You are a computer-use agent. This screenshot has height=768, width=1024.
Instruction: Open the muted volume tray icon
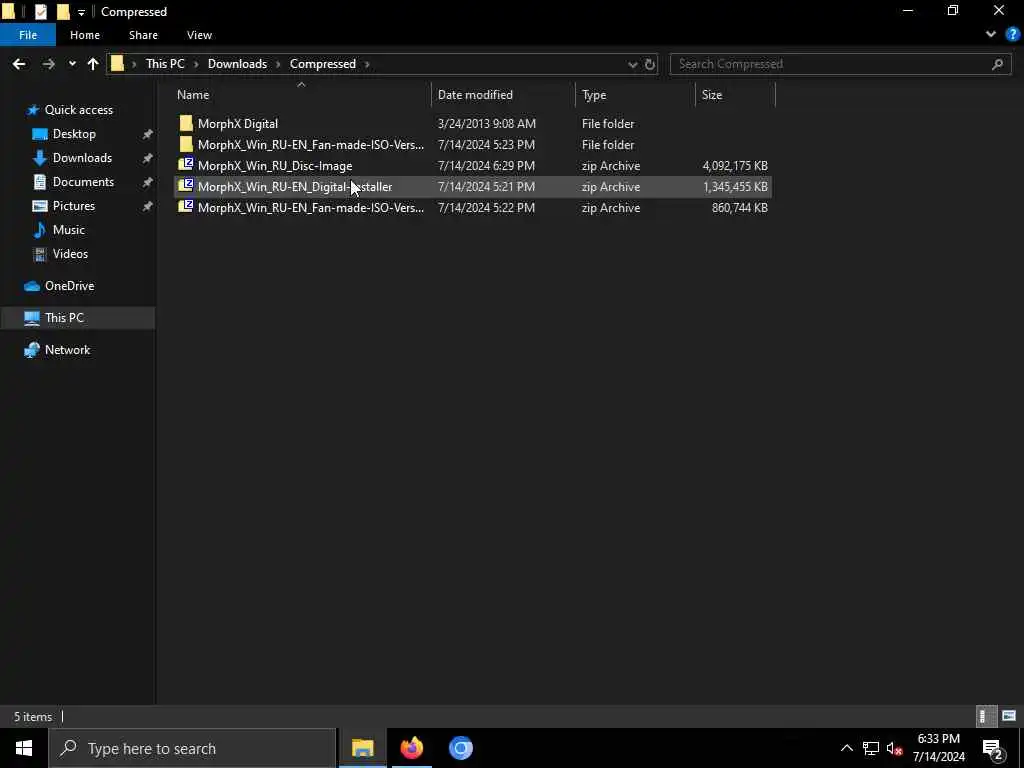click(x=894, y=748)
